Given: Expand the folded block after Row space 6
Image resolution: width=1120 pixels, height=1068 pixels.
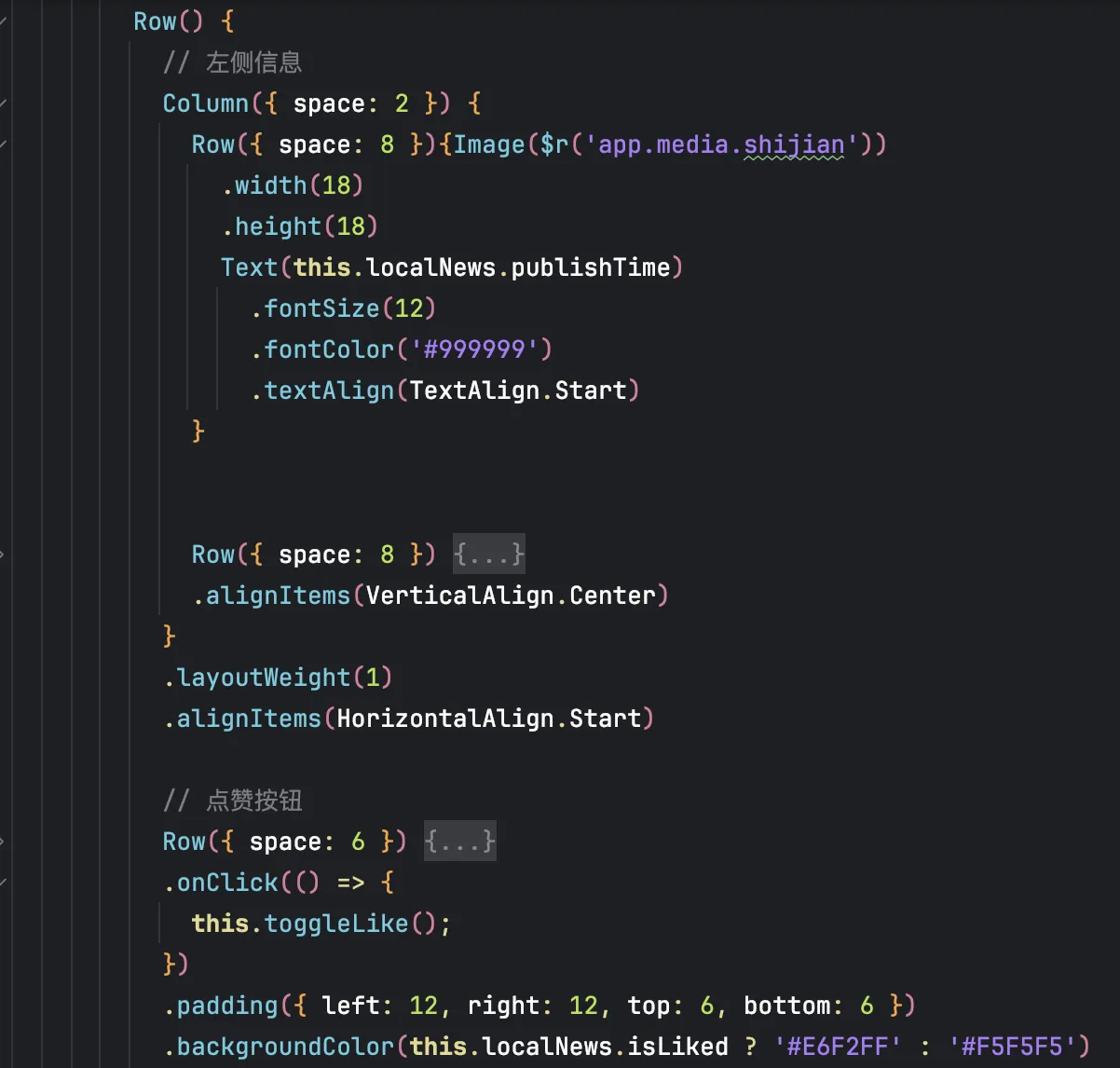Looking at the screenshot, I should click(460, 842).
